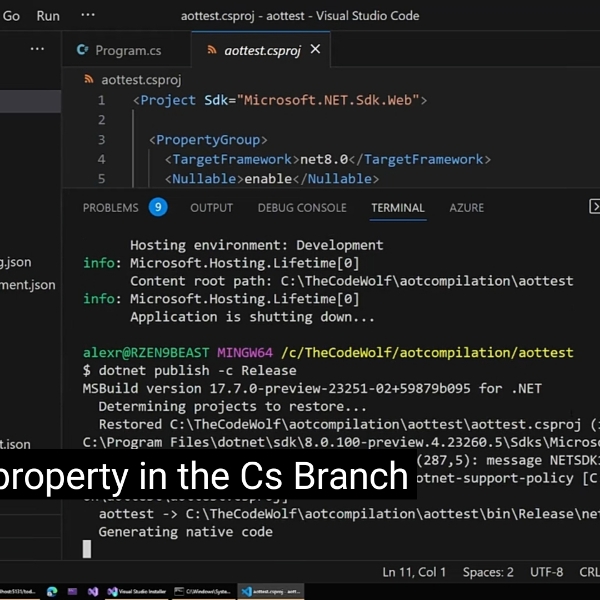Open Visual Studio Installer from the taskbar

132,592
